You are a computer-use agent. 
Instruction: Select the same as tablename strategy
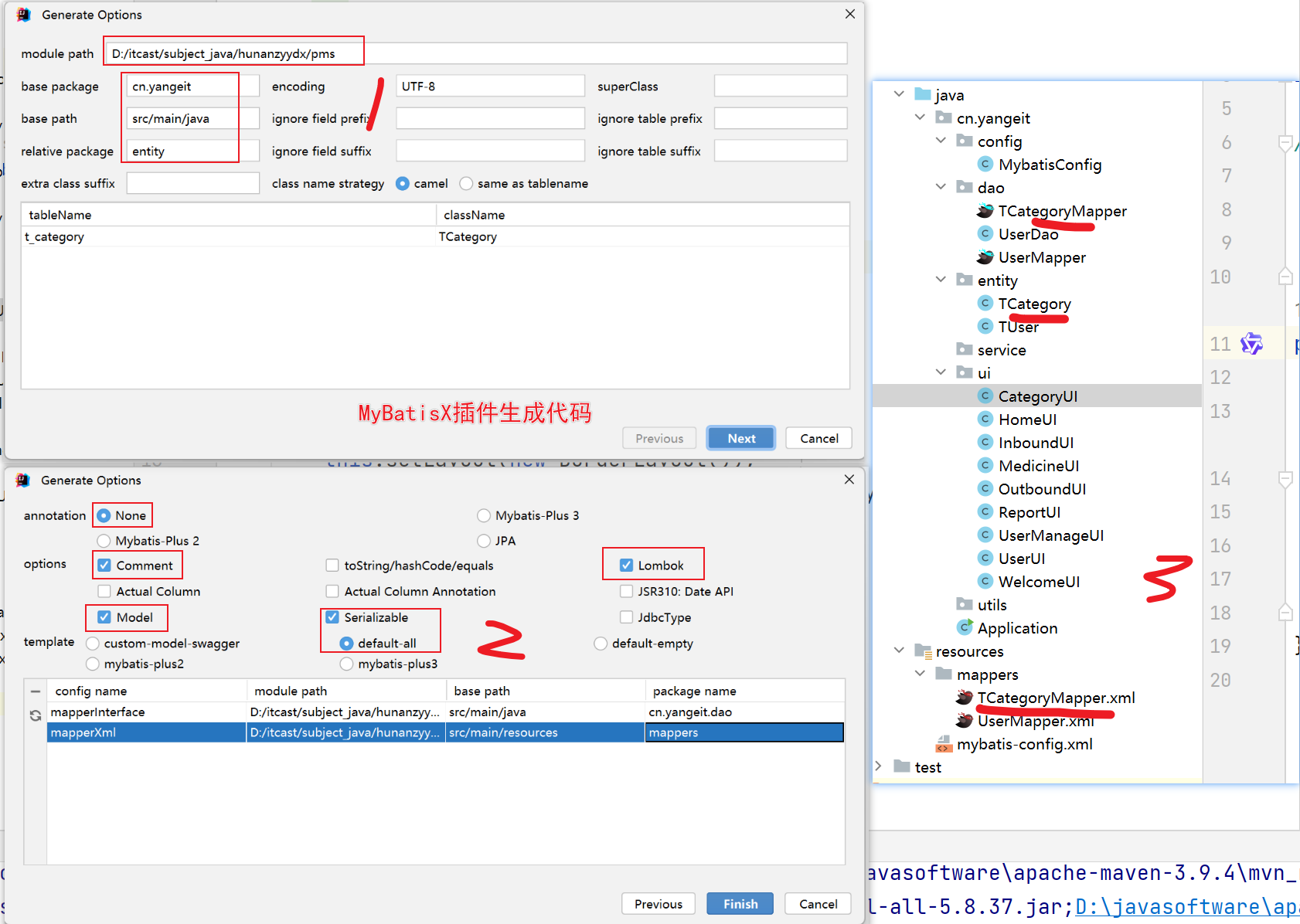tap(466, 184)
